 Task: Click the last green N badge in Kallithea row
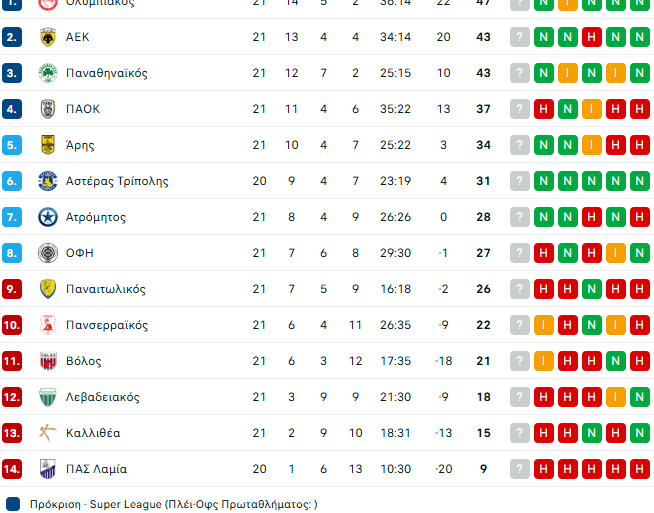(640, 433)
